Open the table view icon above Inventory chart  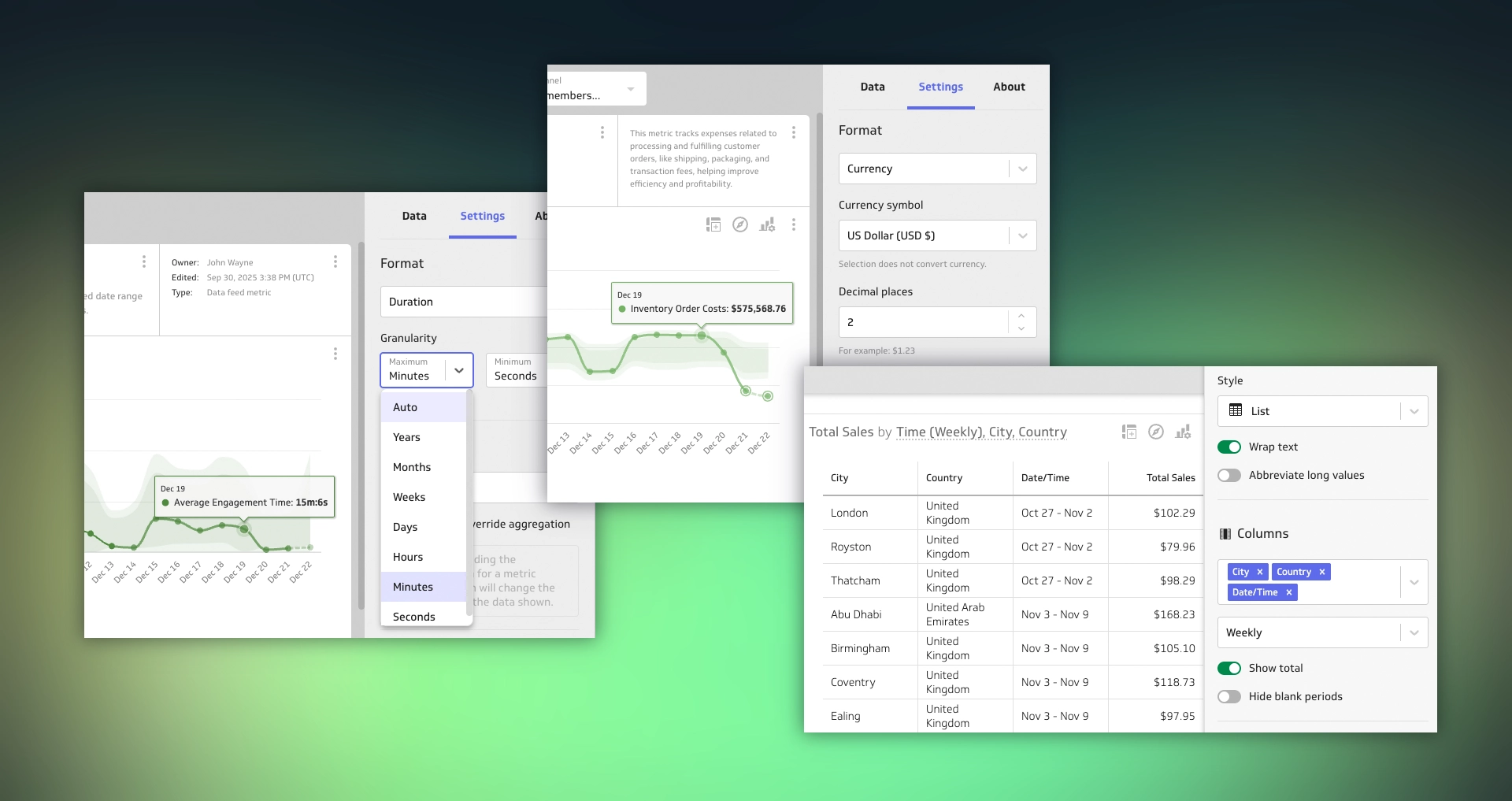(713, 224)
